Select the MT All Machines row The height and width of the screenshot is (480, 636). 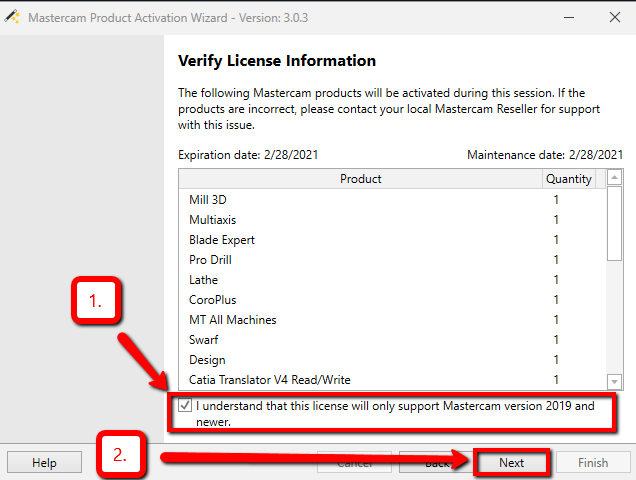(392, 320)
